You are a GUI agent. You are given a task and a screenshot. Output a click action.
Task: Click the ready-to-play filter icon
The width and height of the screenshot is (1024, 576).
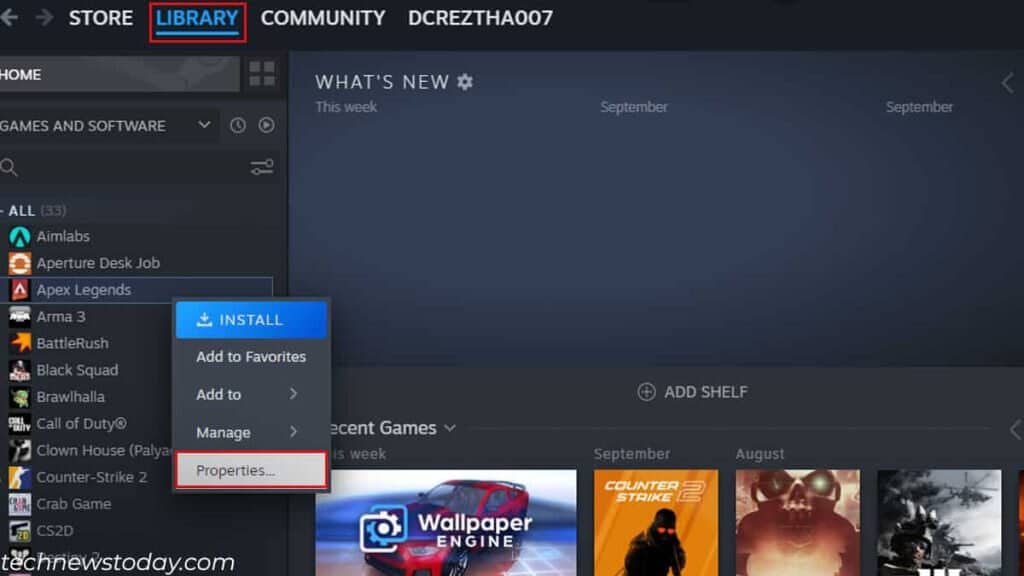[x=266, y=125]
